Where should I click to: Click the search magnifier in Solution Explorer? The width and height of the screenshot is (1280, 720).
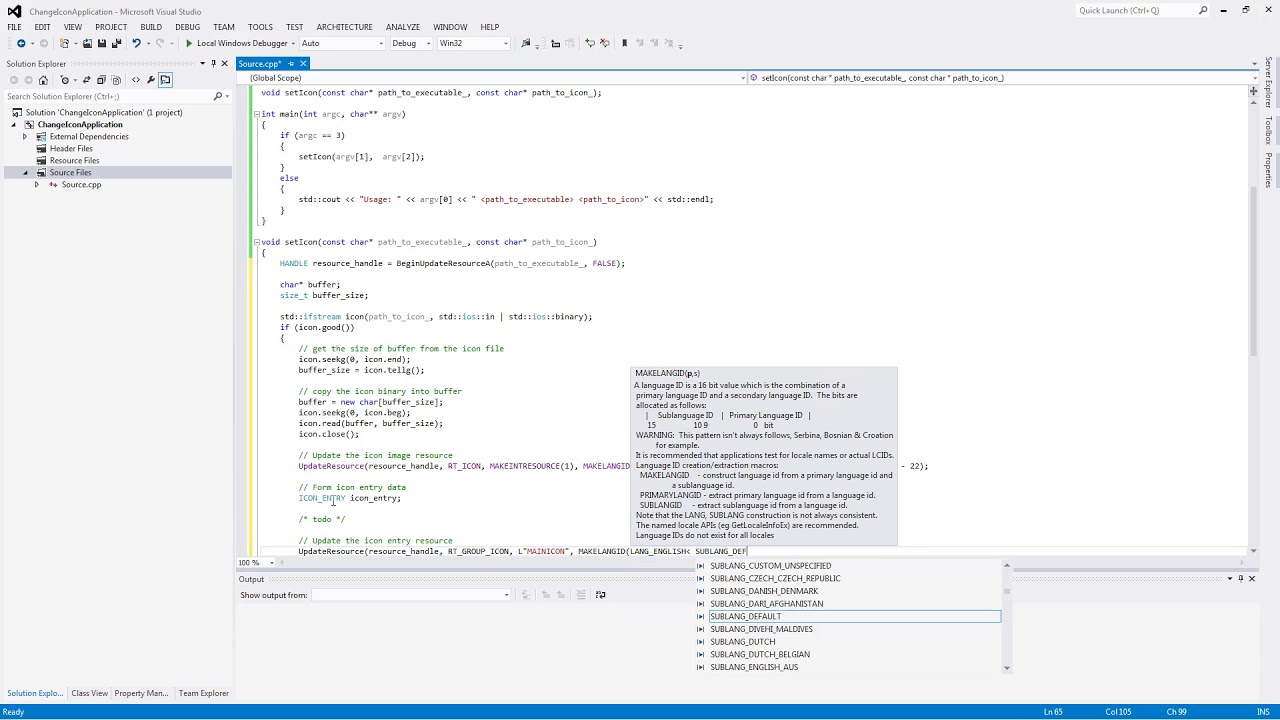(217, 96)
